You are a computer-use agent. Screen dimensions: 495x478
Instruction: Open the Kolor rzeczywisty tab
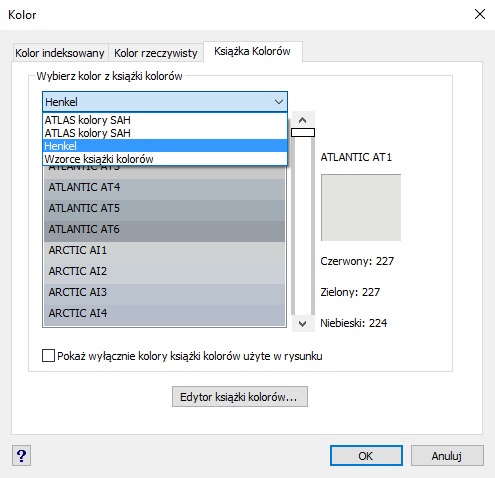[x=156, y=53]
